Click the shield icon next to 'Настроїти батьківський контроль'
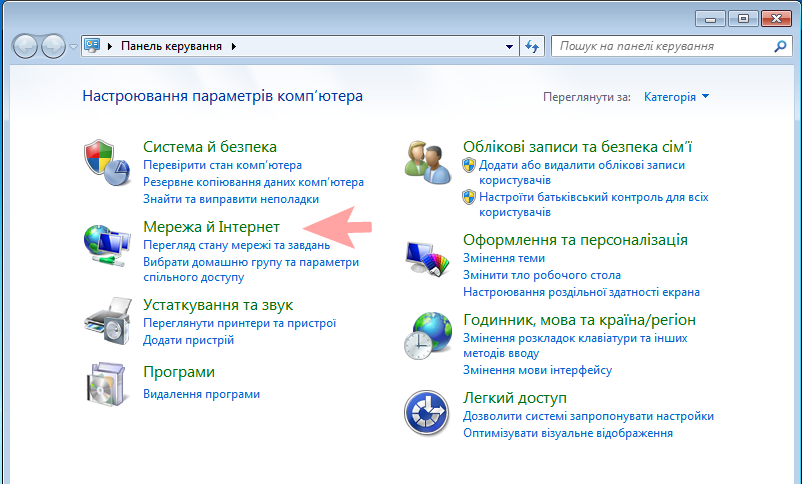802x484 pixels. tap(469, 197)
